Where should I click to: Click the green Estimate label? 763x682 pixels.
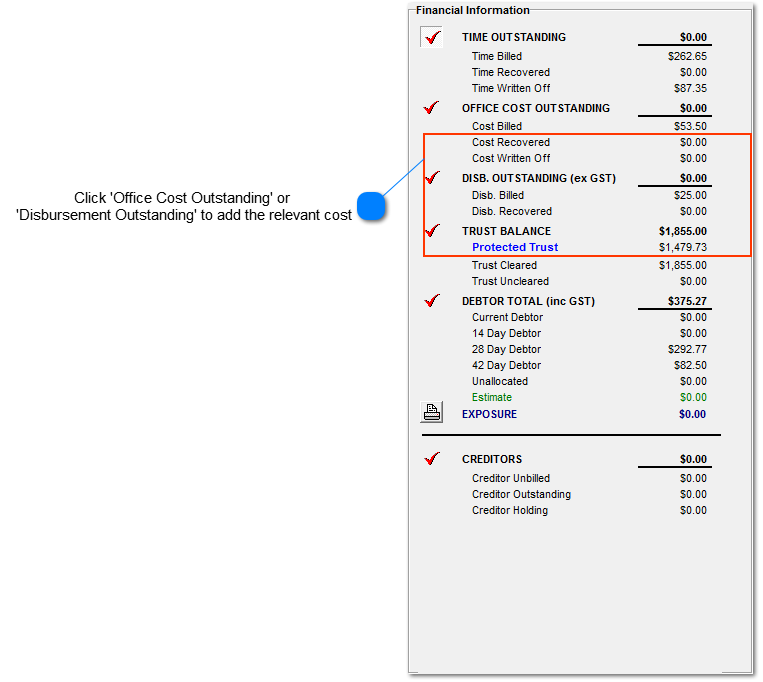point(492,397)
